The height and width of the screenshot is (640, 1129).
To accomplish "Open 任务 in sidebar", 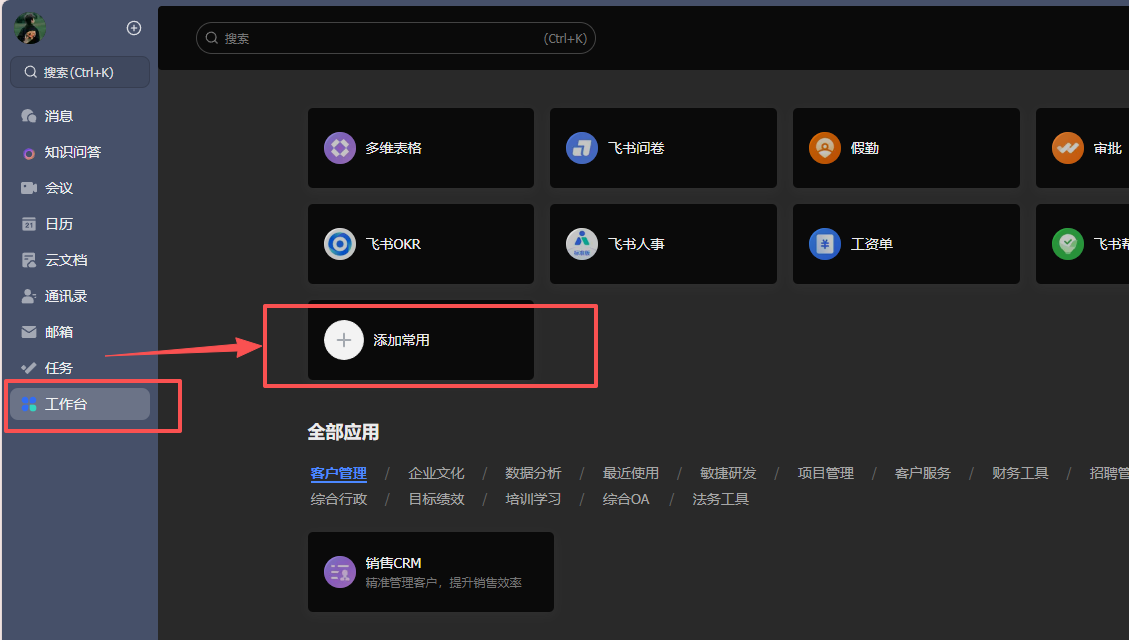I will (x=80, y=368).
